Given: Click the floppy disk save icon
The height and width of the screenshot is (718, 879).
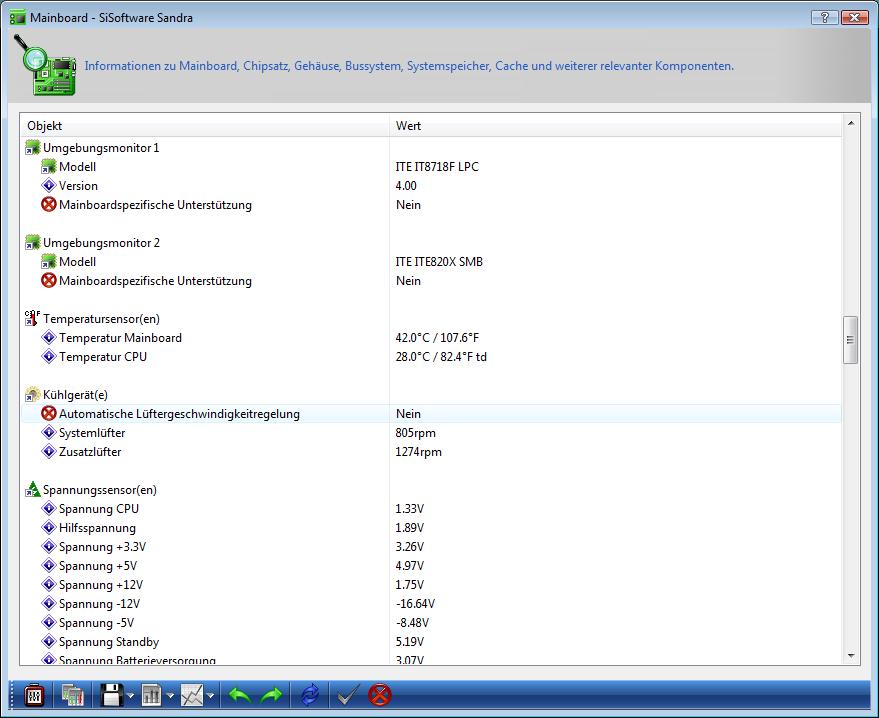Looking at the screenshot, I should (x=112, y=695).
